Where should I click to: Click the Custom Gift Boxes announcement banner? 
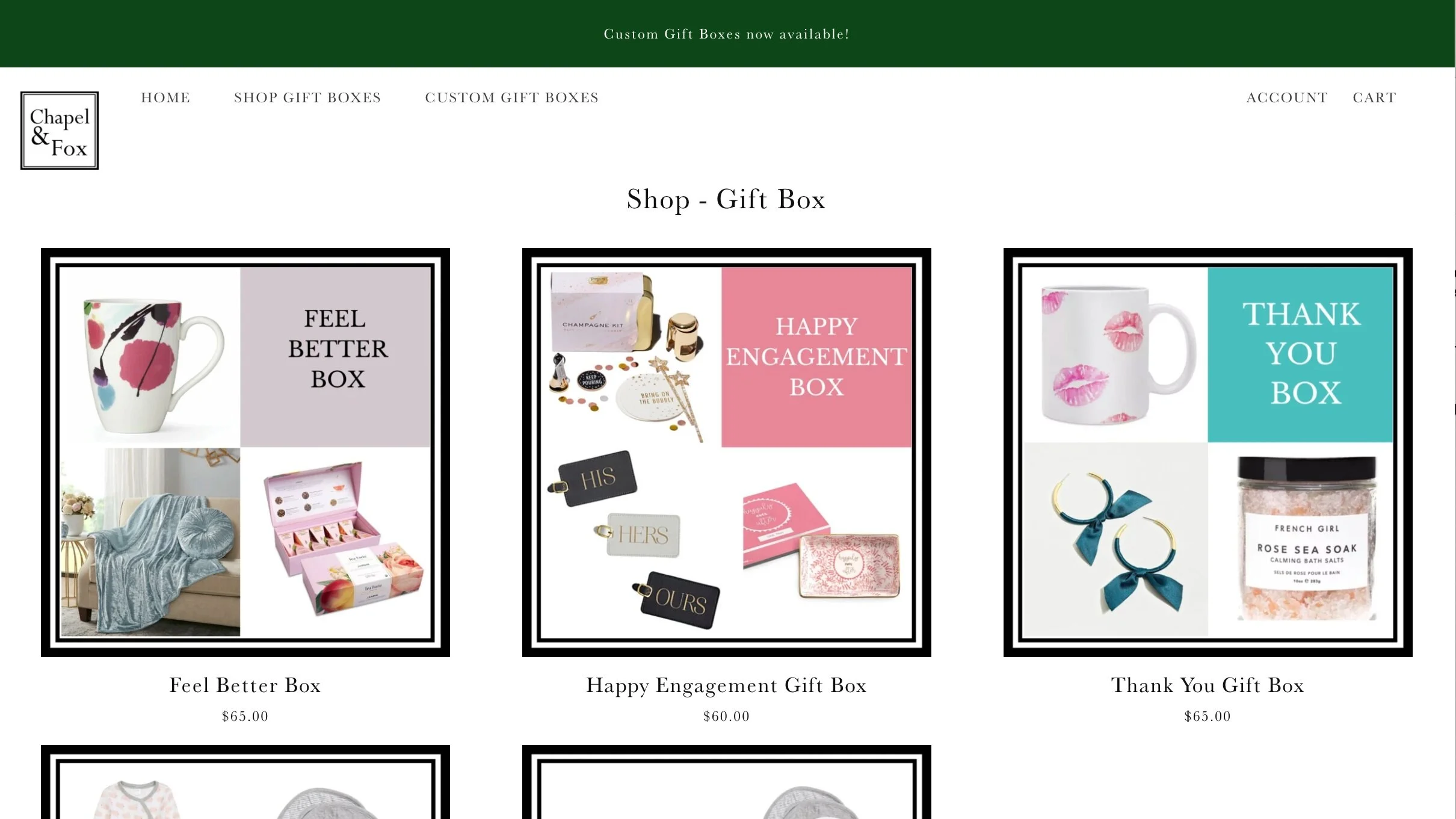pos(726,34)
